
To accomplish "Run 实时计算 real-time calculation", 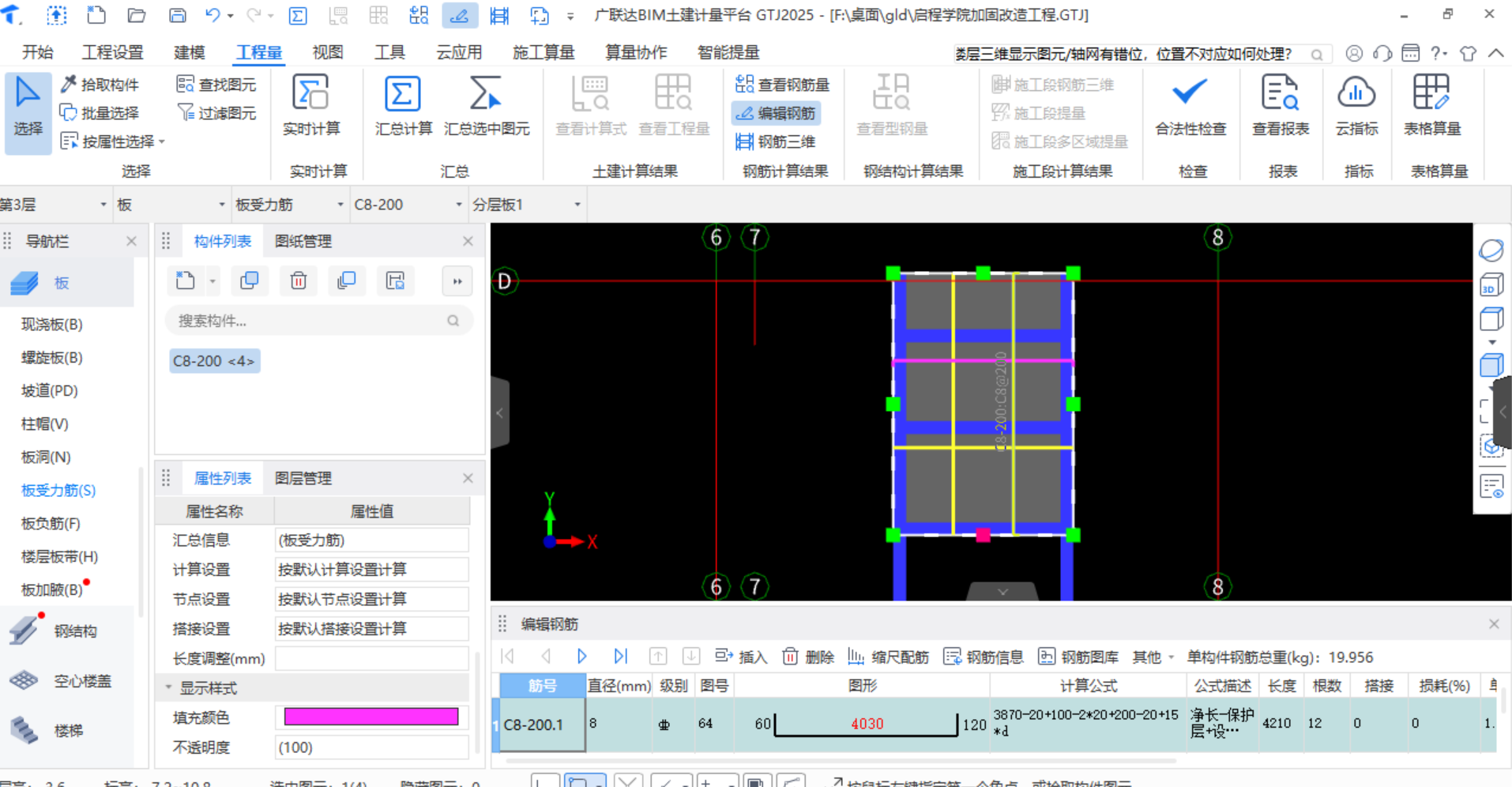I will (x=311, y=106).
